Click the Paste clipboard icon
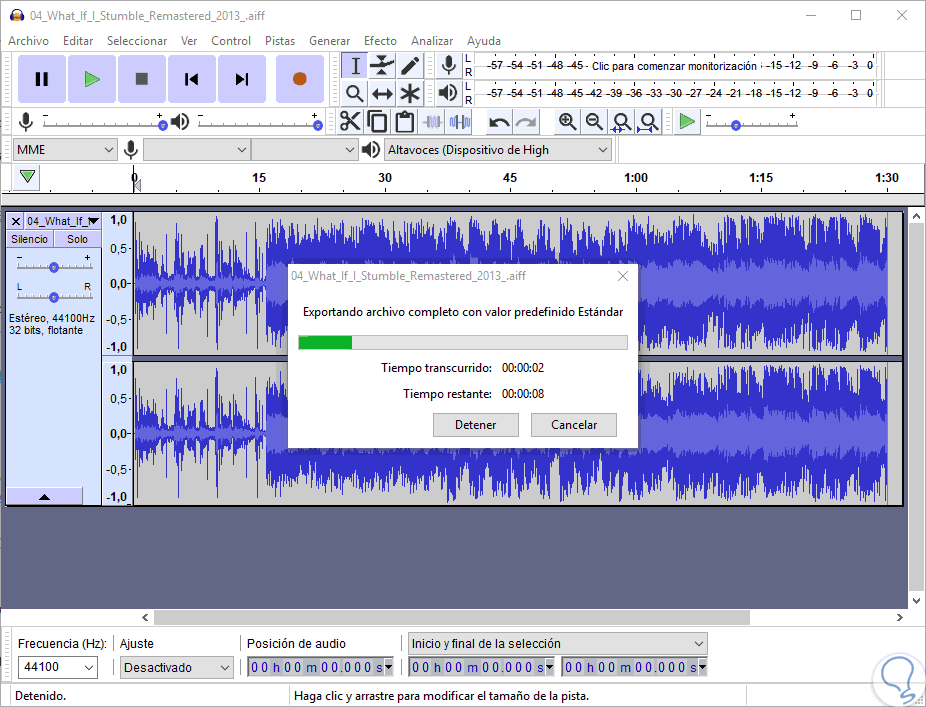Screen dimensions: 926x707 (404, 122)
